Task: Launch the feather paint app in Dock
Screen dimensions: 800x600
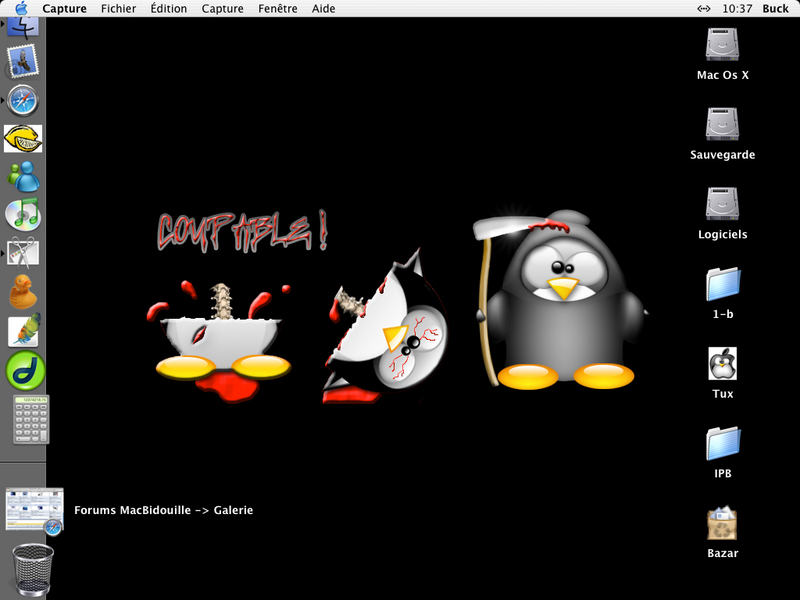Action: 24,331
